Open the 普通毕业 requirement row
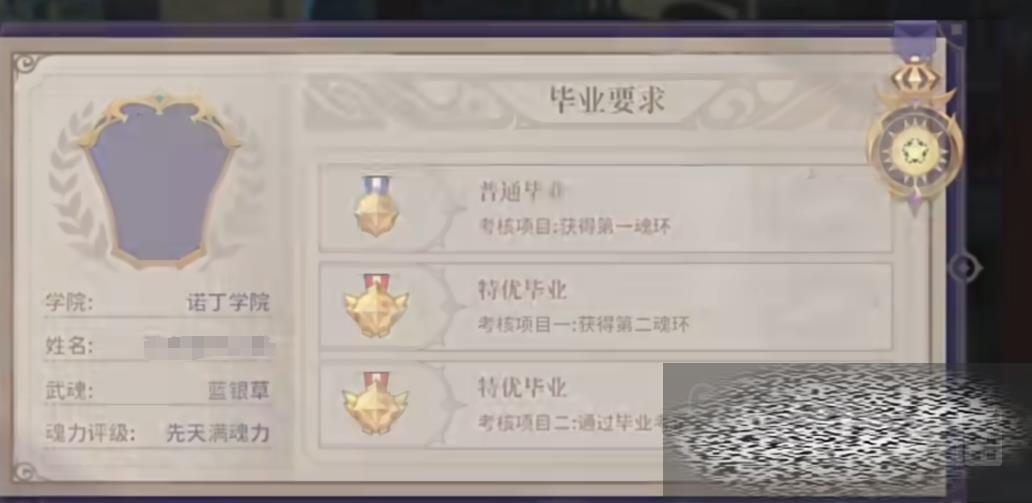Viewport: 1032px width, 503px height. click(606, 208)
